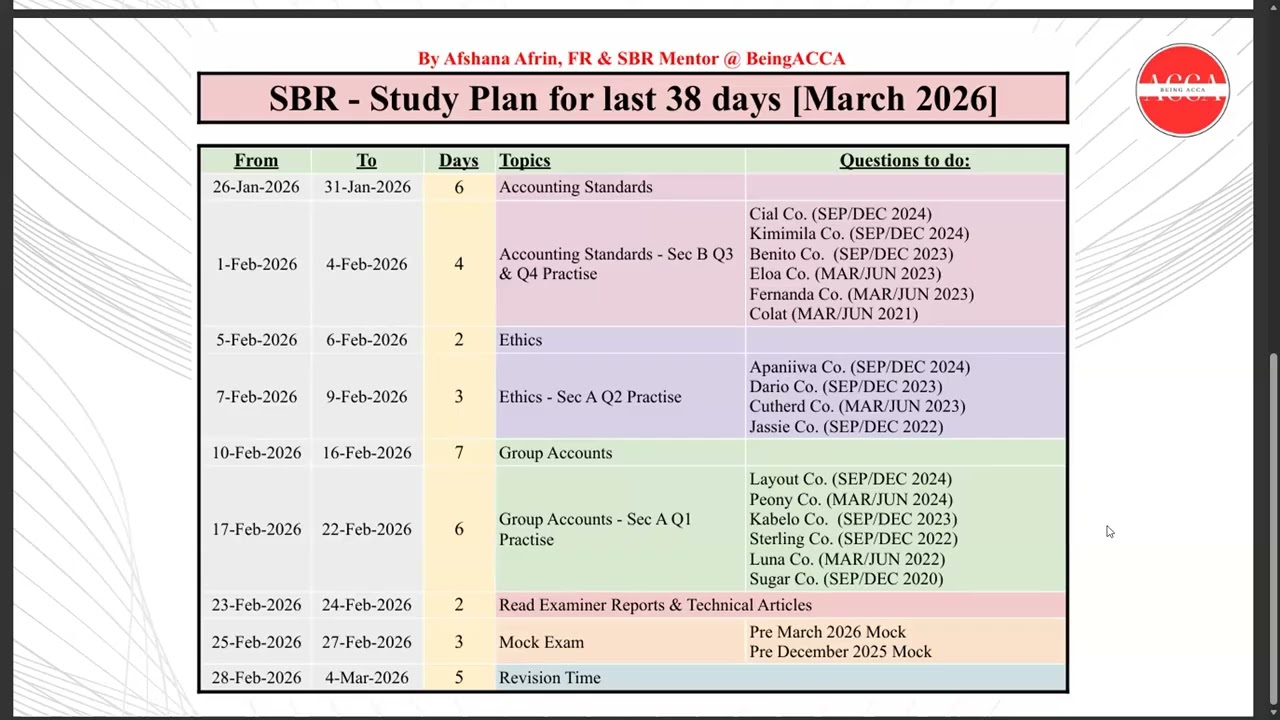Click 'Cutherd Co. (MAR/JUN 2023)' question
The image size is (1280, 720).
(x=858, y=407)
